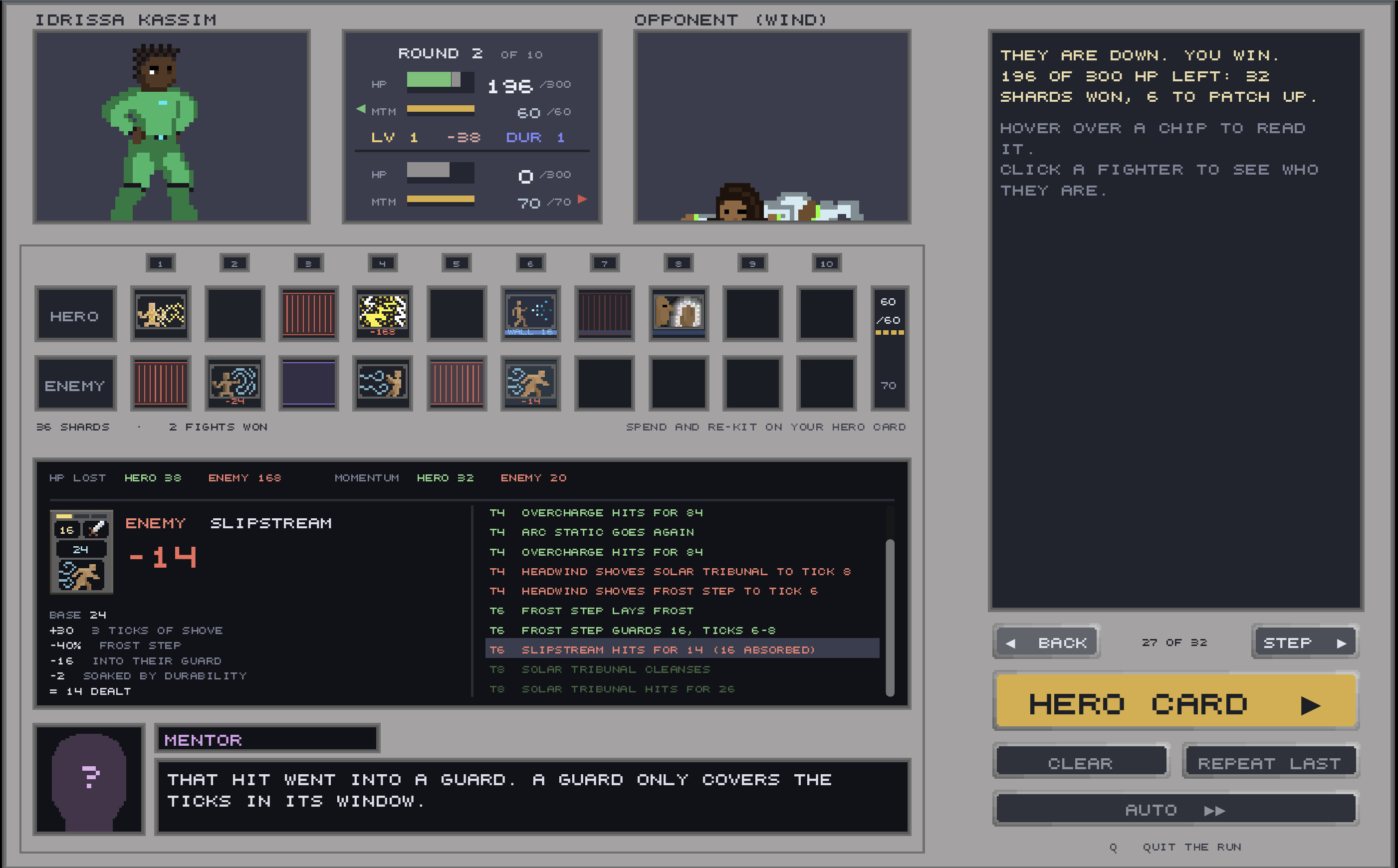Image resolution: width=1398 pixels, height=868 pixels.
Task: Click tick marker 4 above the chip grid
Action: [382, 263]
